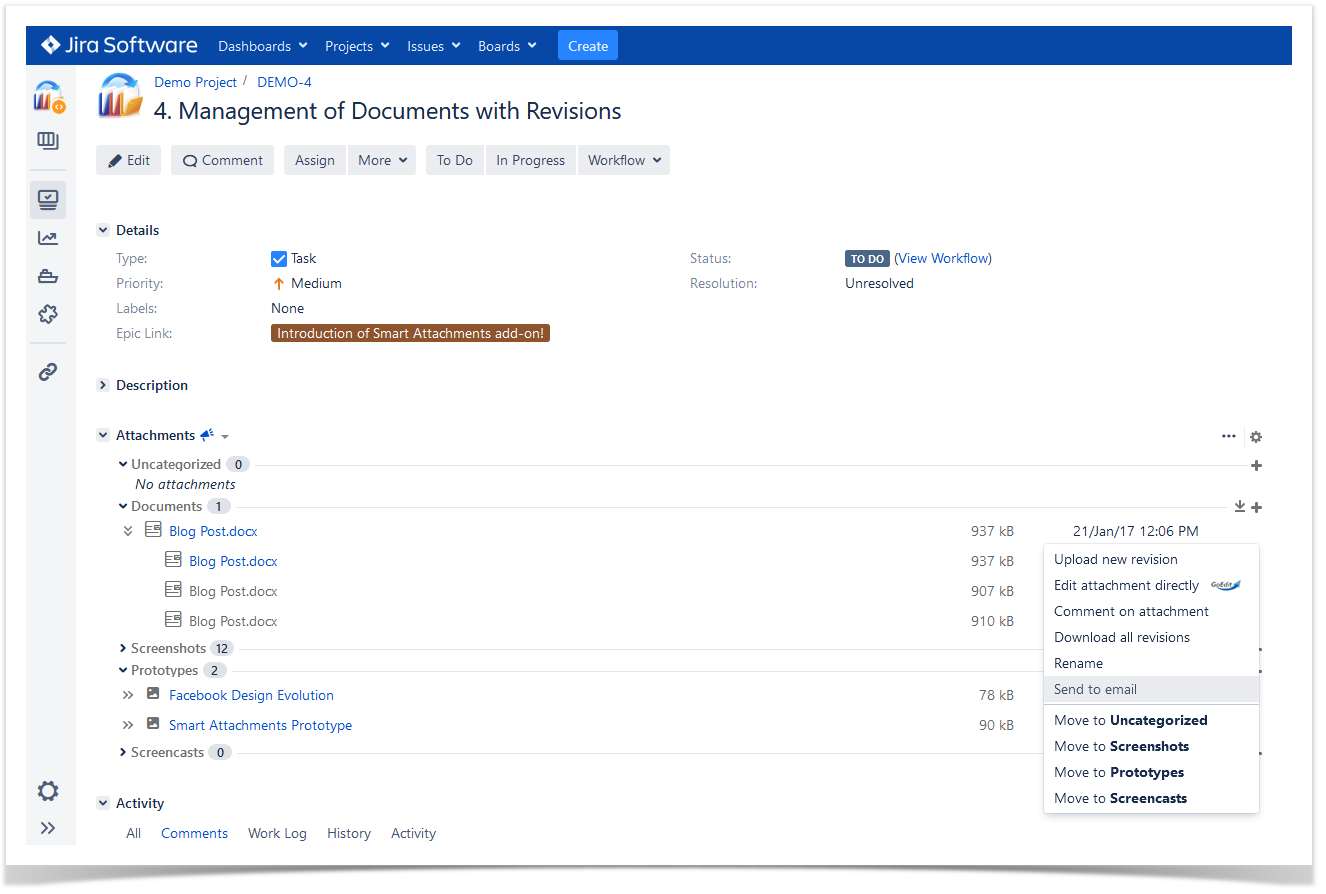The image size is (1326, 894).
Task: Open the Attachments three-dots menu
Action: click(1228, 436)
